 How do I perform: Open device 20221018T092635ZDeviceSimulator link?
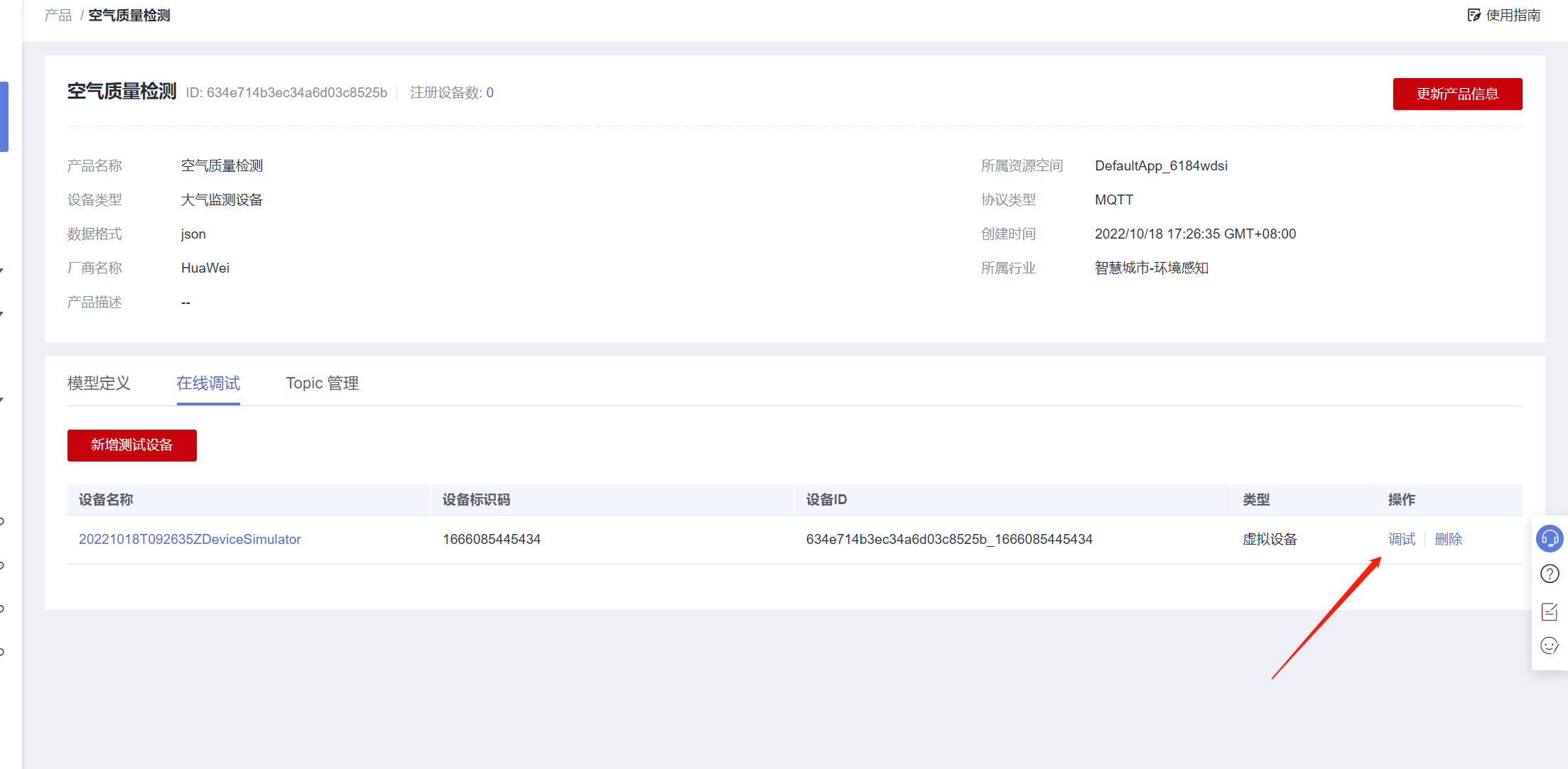pos(190,540)
